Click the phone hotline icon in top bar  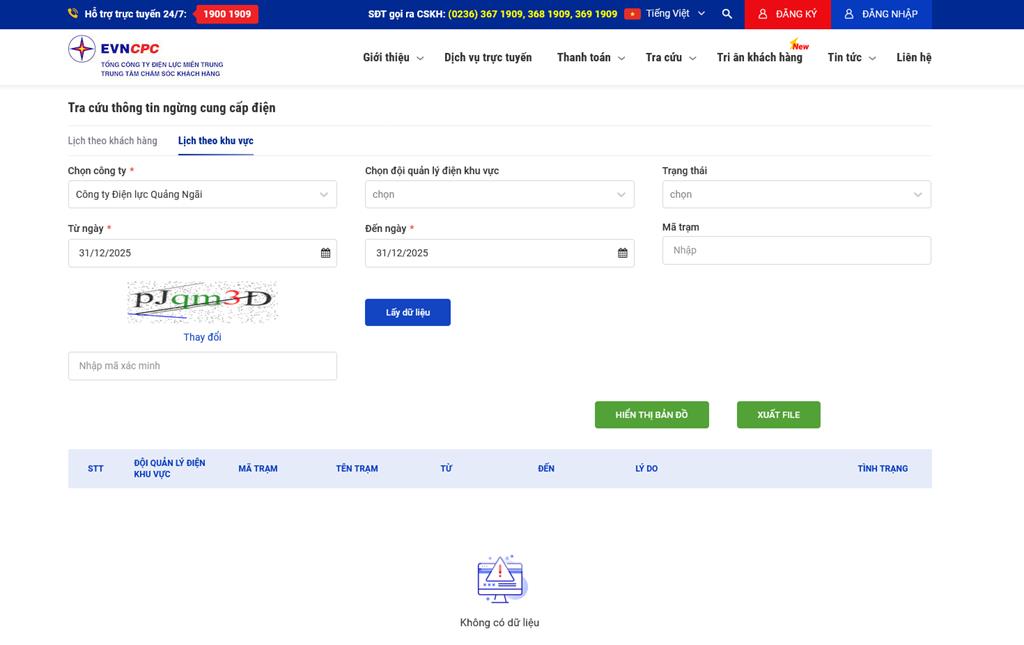(x=73, y=14)
